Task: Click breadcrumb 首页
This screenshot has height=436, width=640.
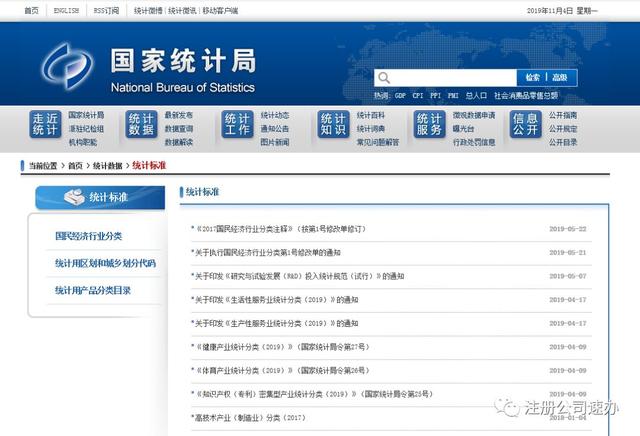Action: [75, 166]
